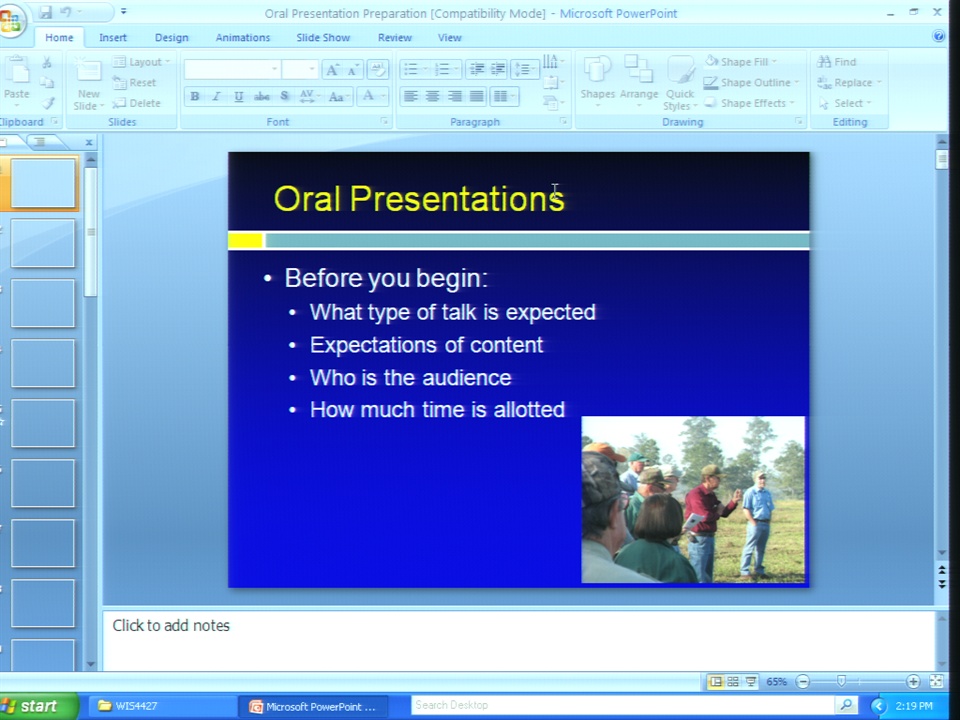The height and width of the screenshot is (720, 960).
Task: Click the Bullets list icon
Action: pos(411,69)
